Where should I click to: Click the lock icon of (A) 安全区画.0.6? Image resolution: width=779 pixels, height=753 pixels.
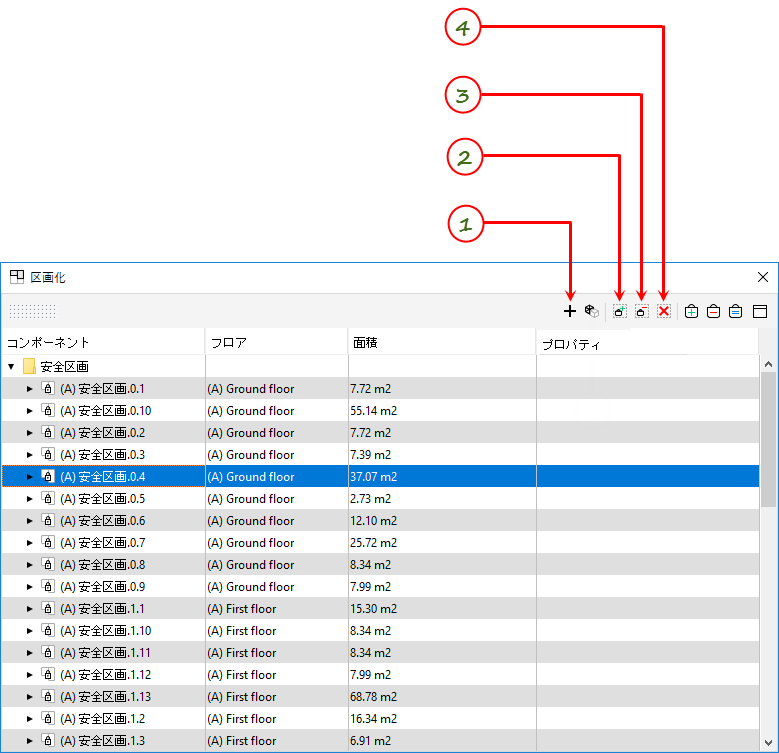coord(48,521)
